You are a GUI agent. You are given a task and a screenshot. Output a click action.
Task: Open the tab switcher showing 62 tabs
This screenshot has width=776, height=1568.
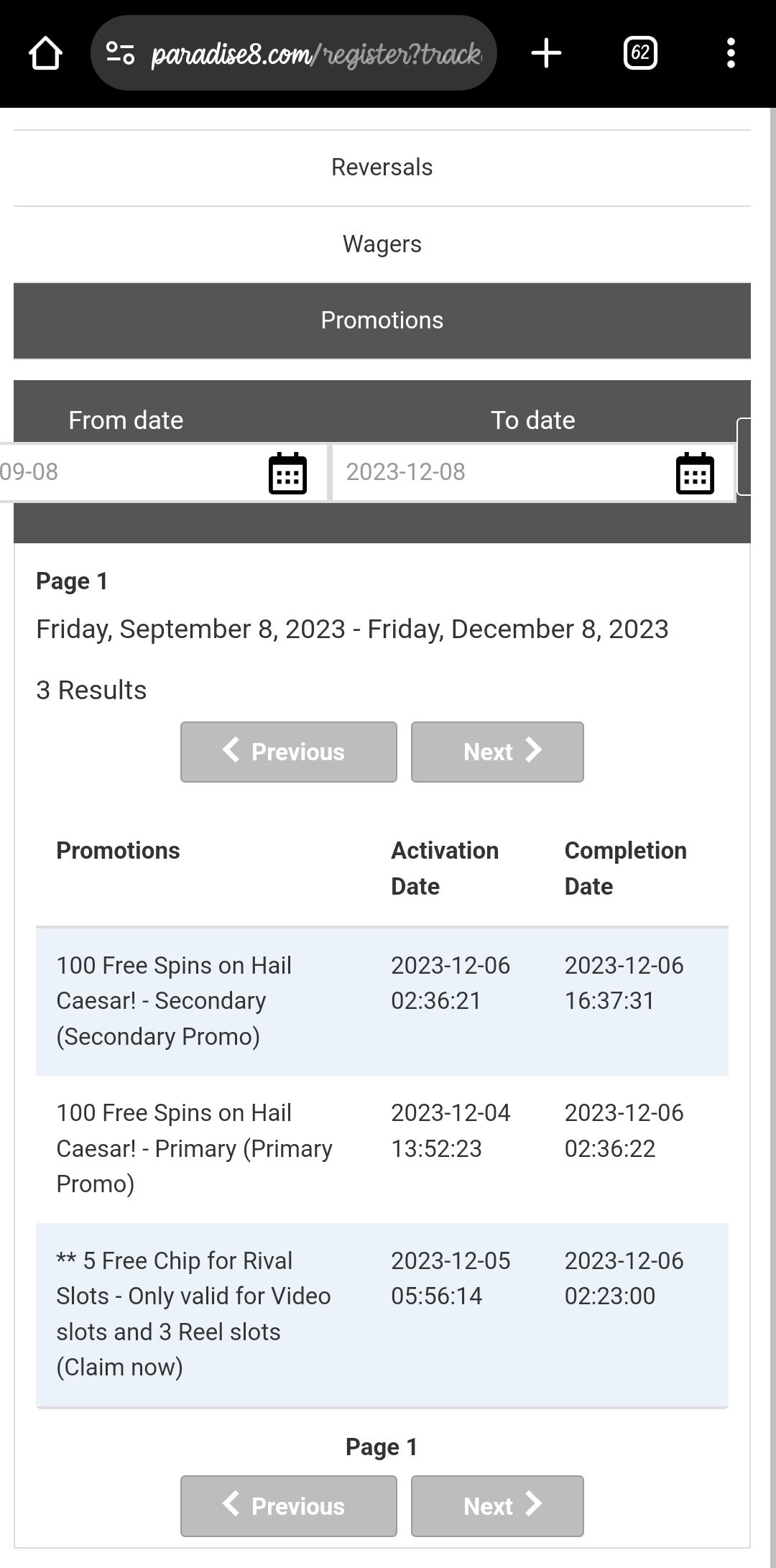point(640,53)
